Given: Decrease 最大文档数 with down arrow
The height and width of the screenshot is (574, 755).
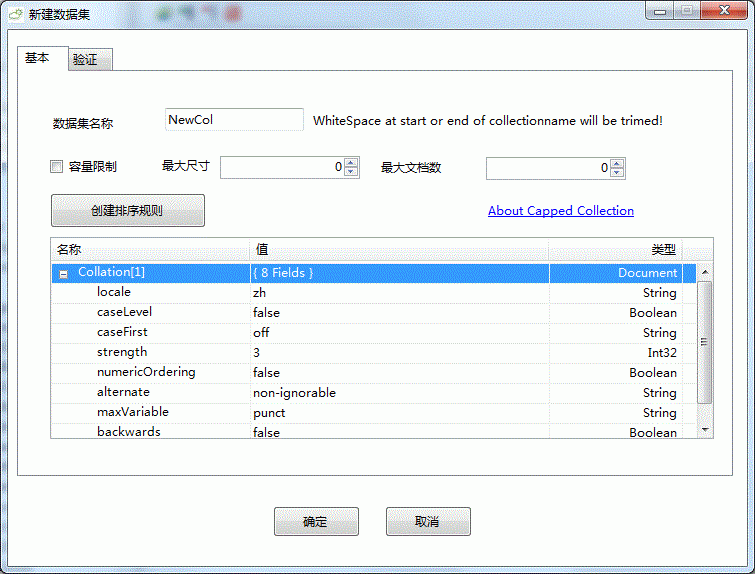Looking at the screenshot, I should click(617, 173).
